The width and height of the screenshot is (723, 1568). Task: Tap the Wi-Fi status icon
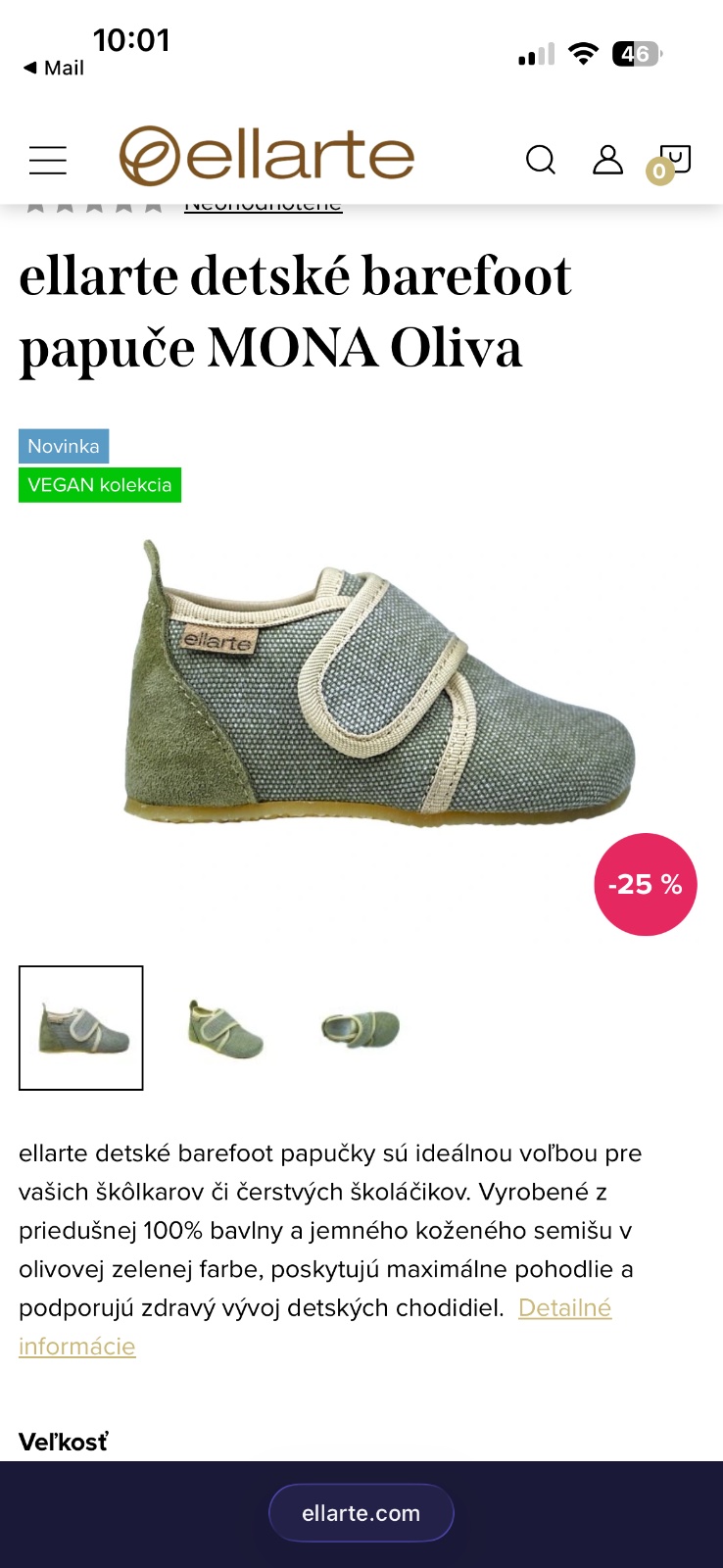point(583,54)
